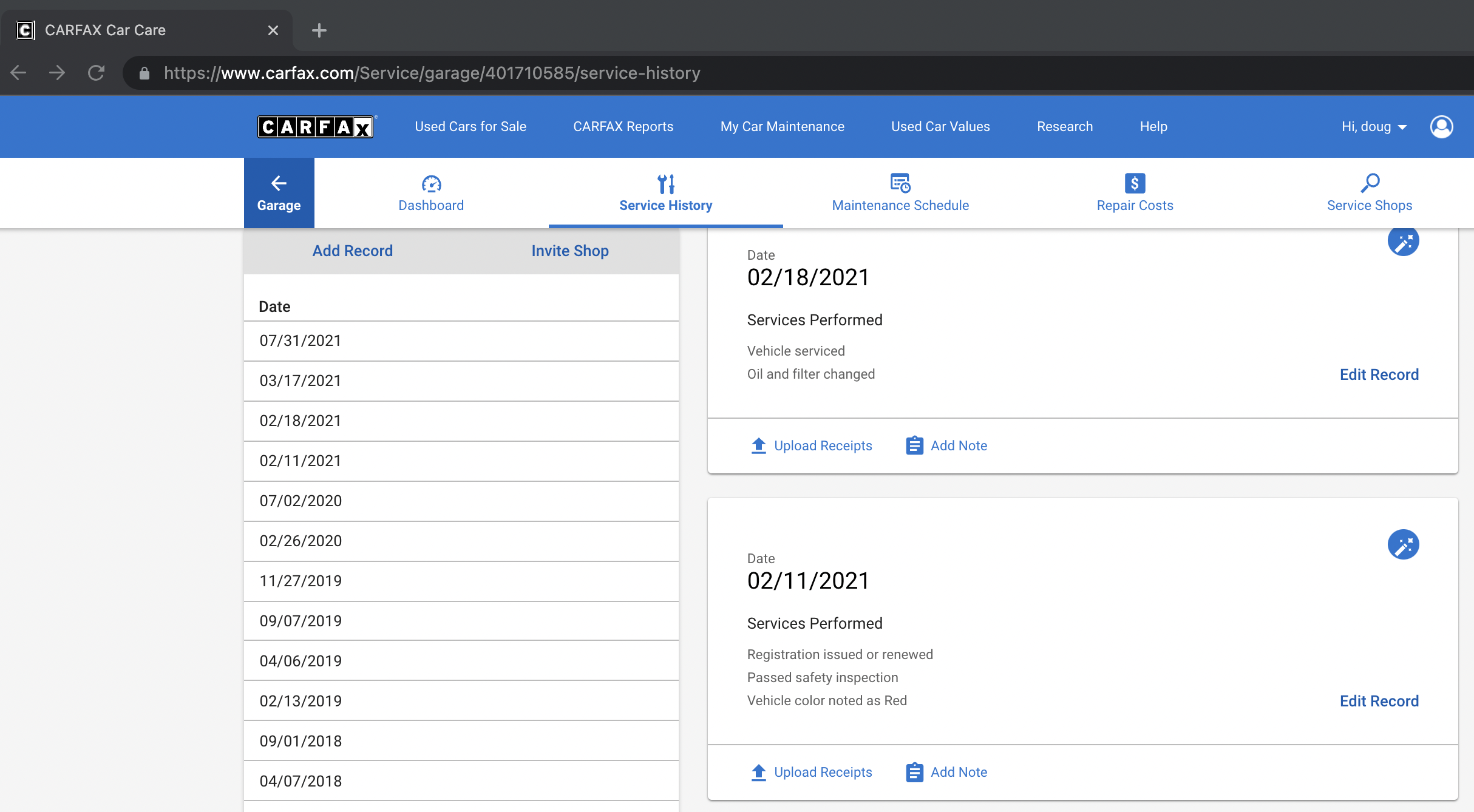
Task: Click the magic wand icon on 02/18/2021 record
Action: [1403, 242]
